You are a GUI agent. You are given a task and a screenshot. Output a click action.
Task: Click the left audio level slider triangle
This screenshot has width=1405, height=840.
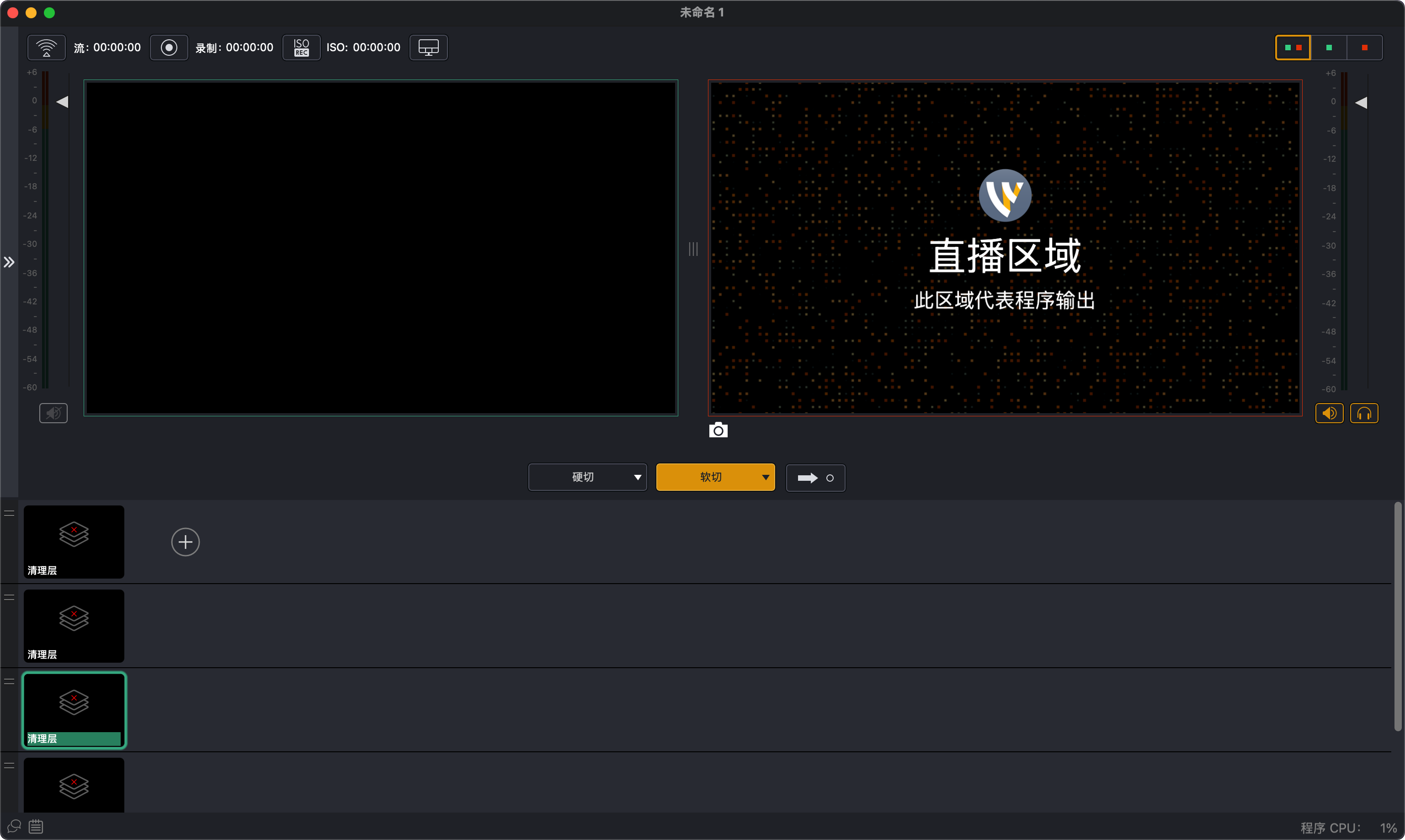[x=62, y=102]
